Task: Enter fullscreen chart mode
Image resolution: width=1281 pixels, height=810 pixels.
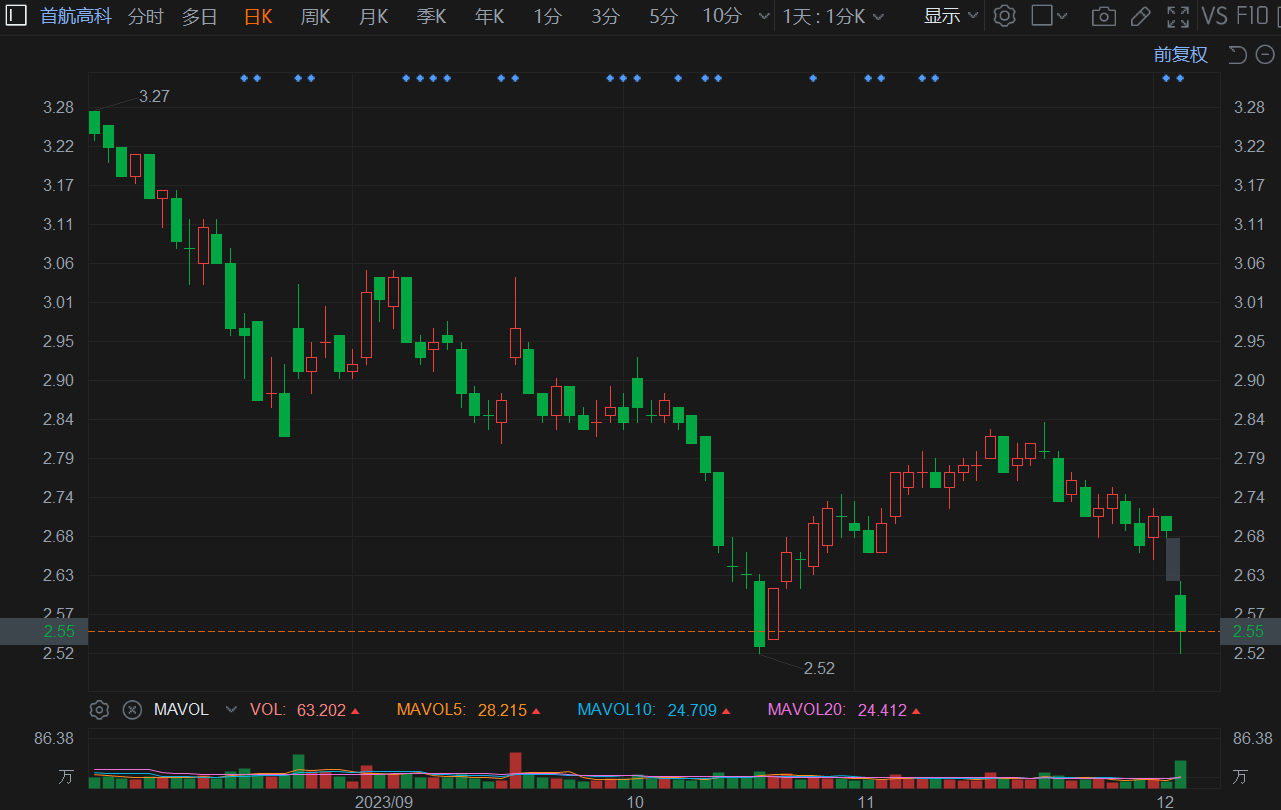Action: 1178,16
